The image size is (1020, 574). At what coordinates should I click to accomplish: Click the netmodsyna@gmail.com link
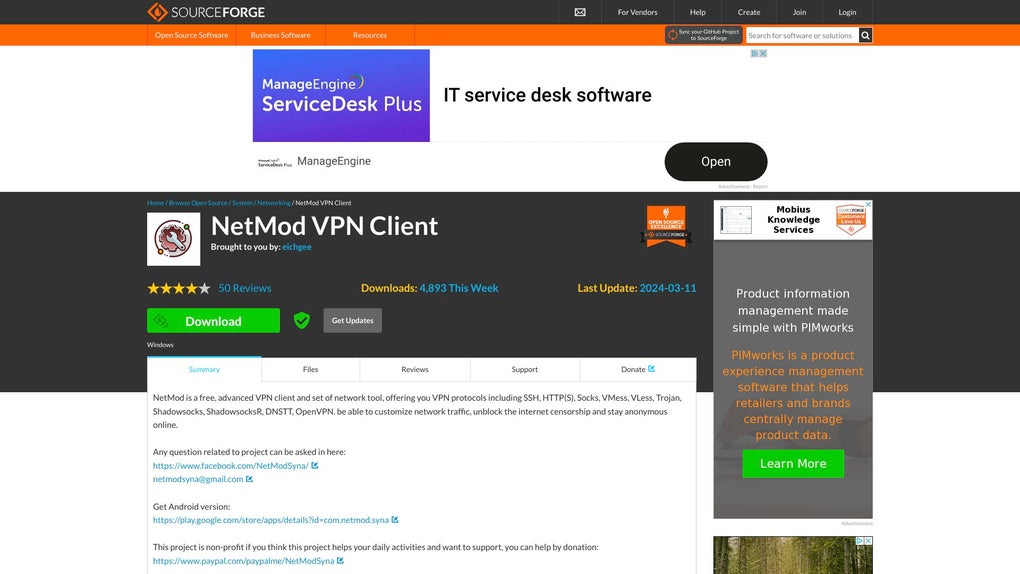(198, 479)
